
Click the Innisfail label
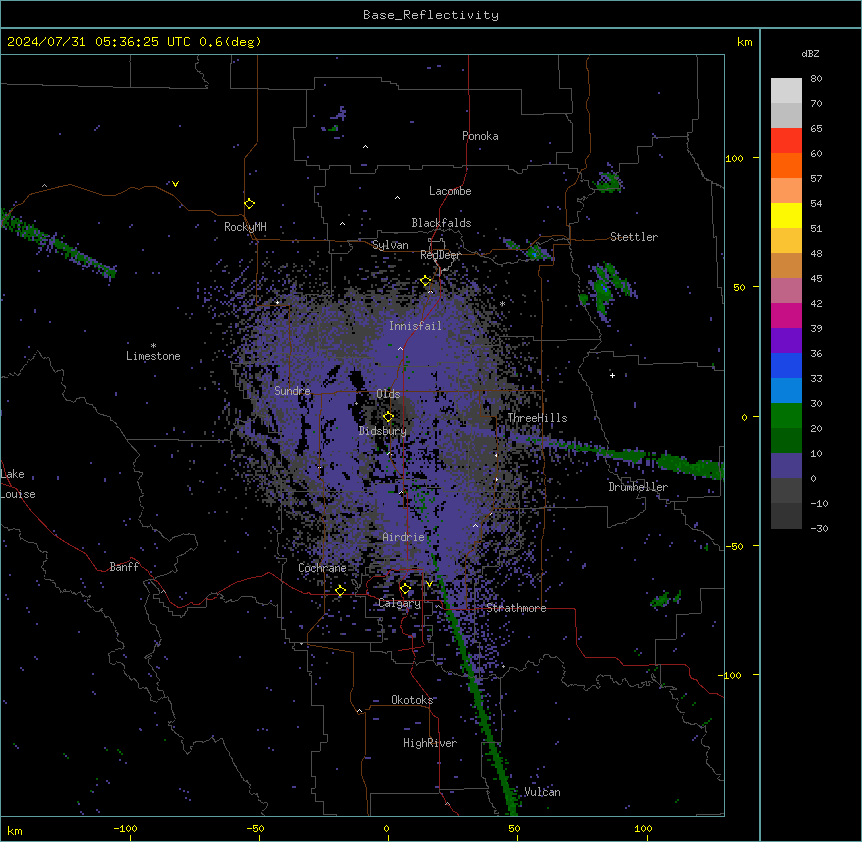[x=415, y=326]
